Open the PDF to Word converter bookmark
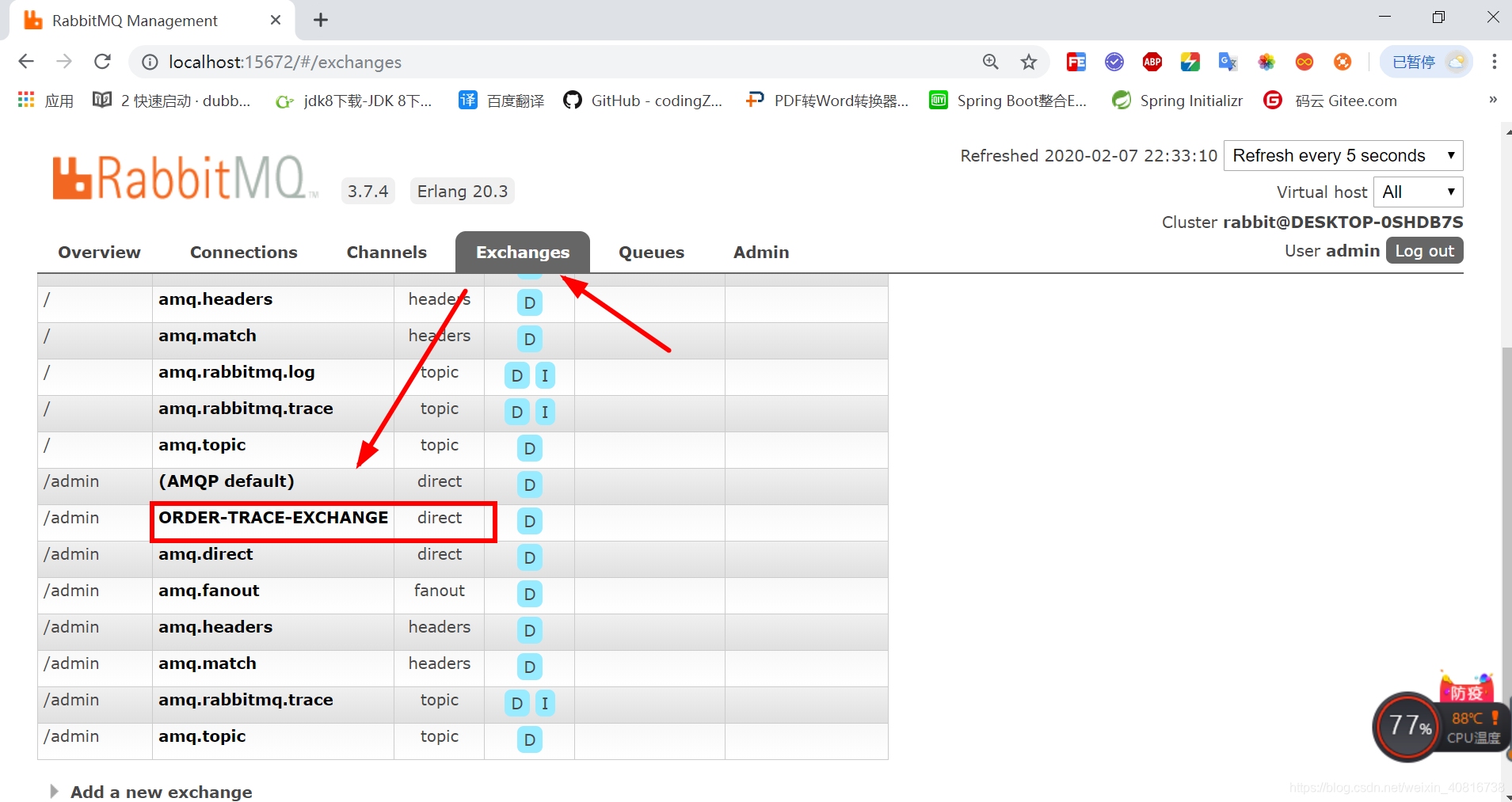Image resolution: width=1512 pixels, height=802 pixels. 827,101
